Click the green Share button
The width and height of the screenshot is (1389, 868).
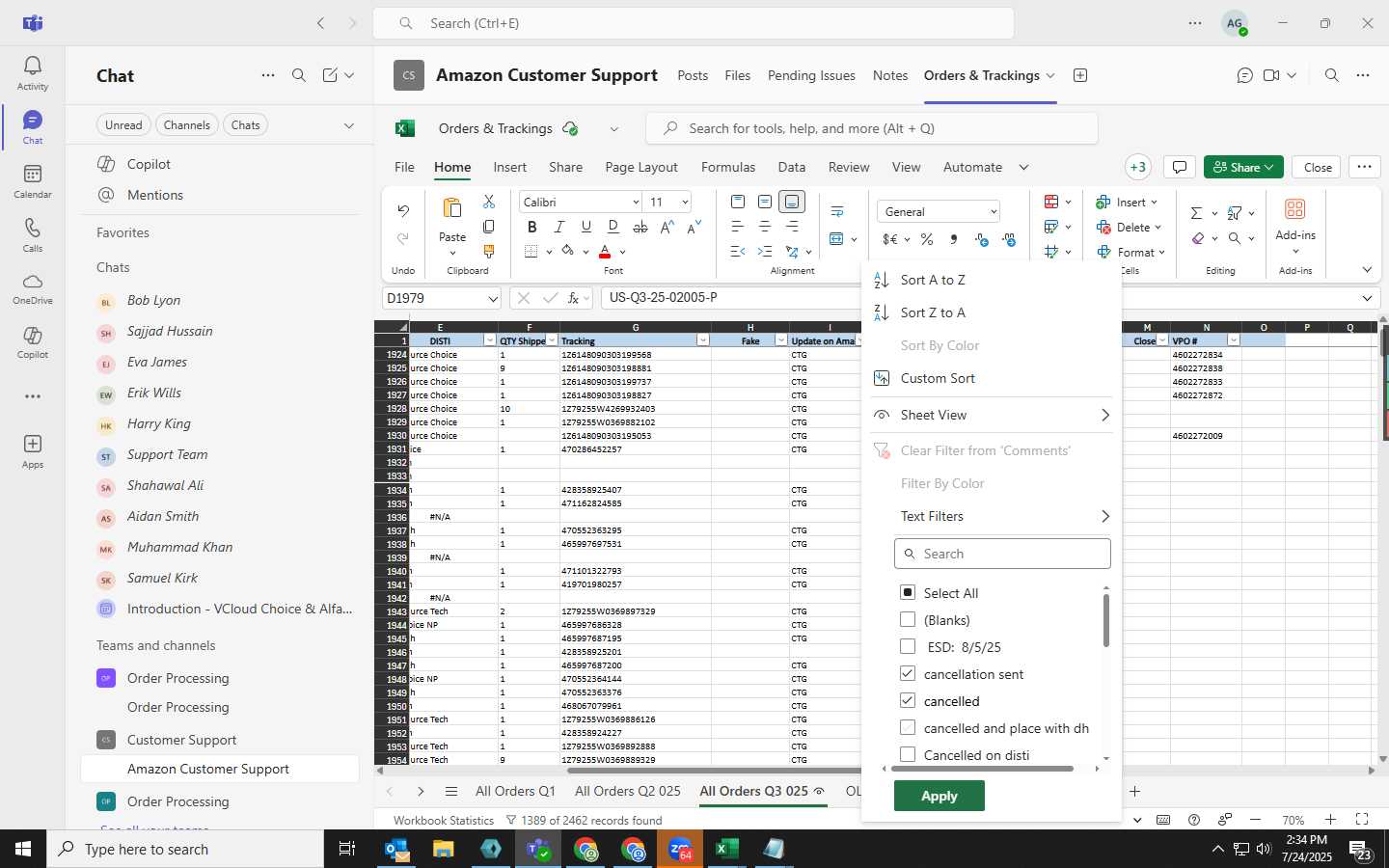pos(1243,167)
